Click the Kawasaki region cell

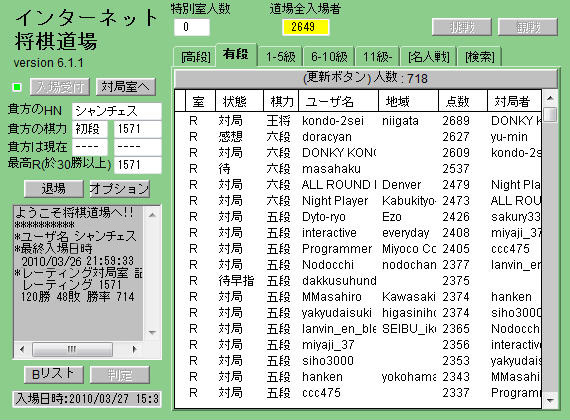coord(409,297)
